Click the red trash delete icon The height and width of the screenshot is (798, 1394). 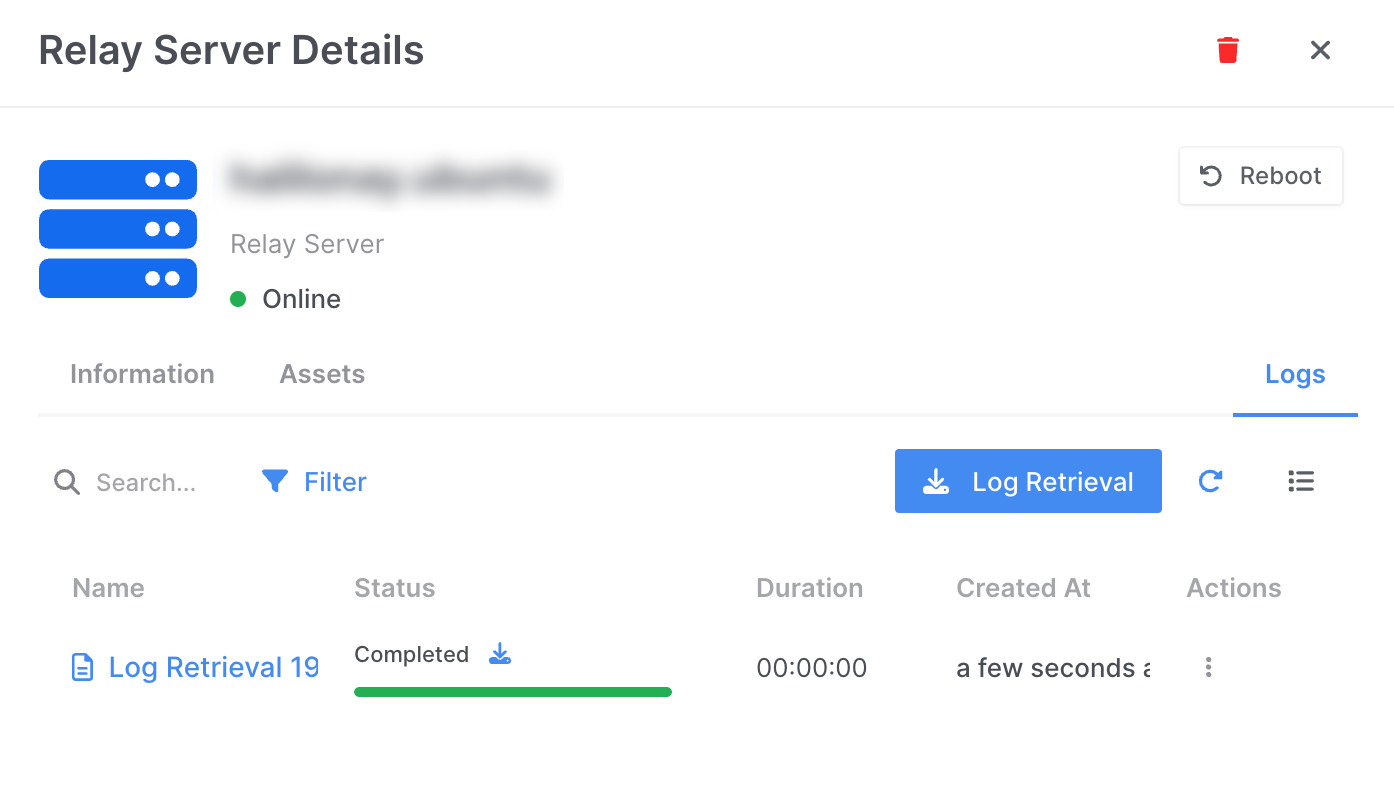pos(1228,50)
